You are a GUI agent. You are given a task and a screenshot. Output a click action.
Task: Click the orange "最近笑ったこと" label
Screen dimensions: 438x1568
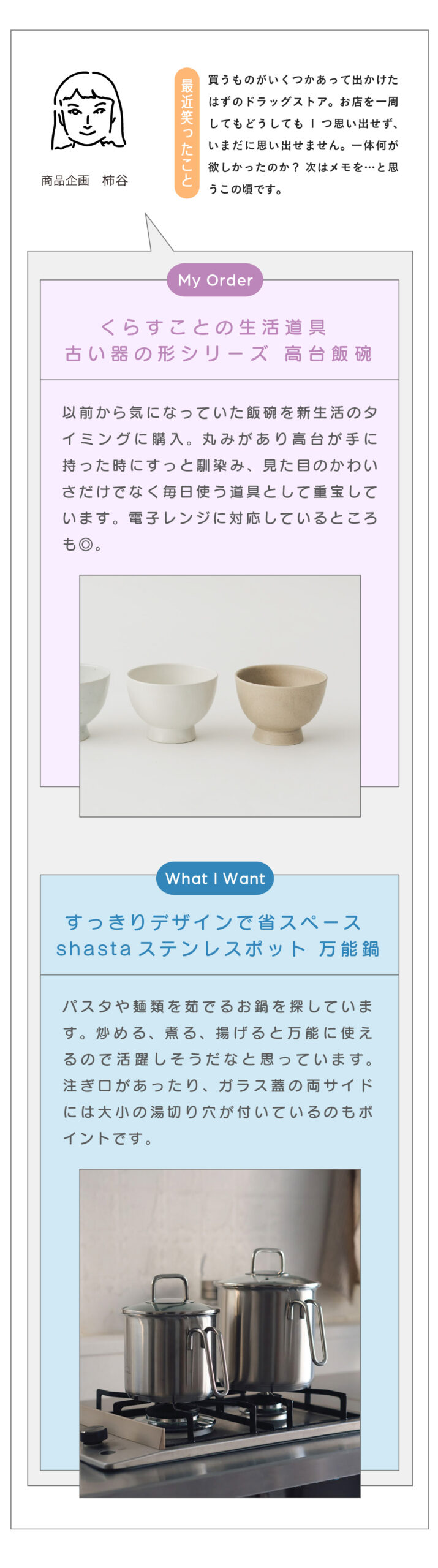click(187, 133)
